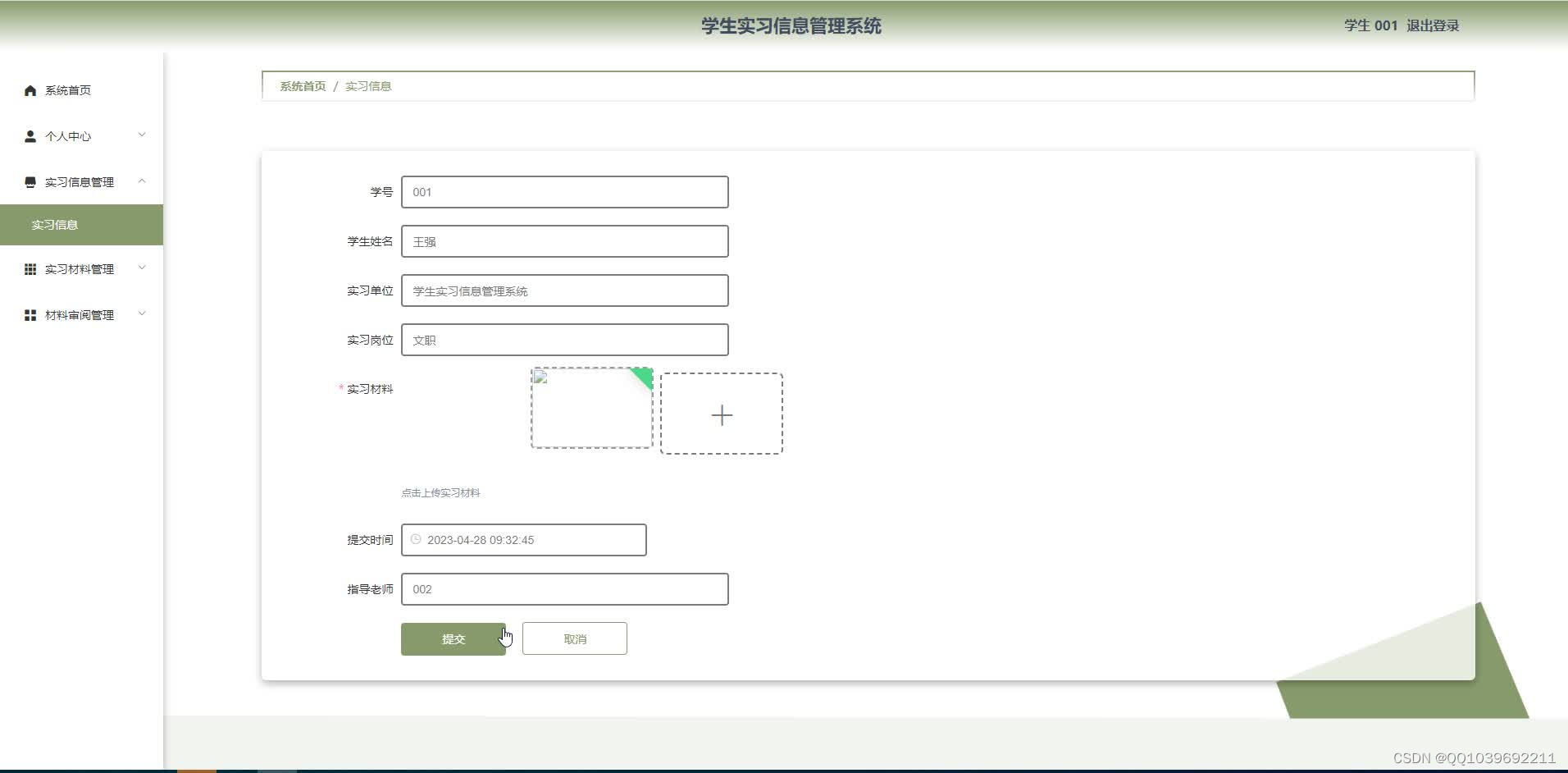Click the grid icon beside 实习材料管理

[x=30, y=269]
